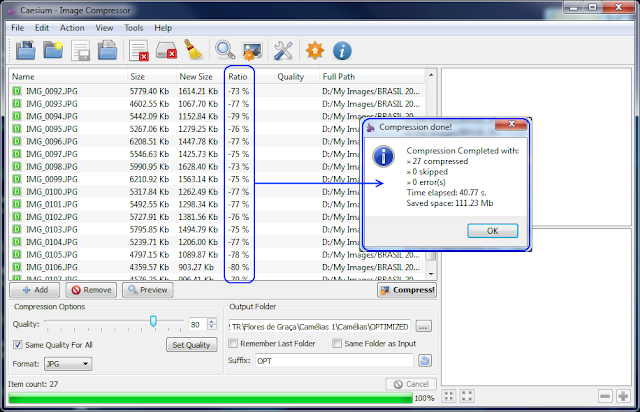Screen dimensions: 640x412
Task: Click the Compress! button
Action: coord(407,290)
